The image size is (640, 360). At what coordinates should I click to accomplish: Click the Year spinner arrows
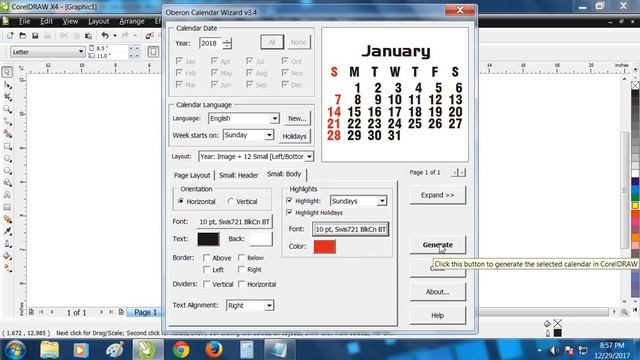pyautogui.click(x=227, y=43)
